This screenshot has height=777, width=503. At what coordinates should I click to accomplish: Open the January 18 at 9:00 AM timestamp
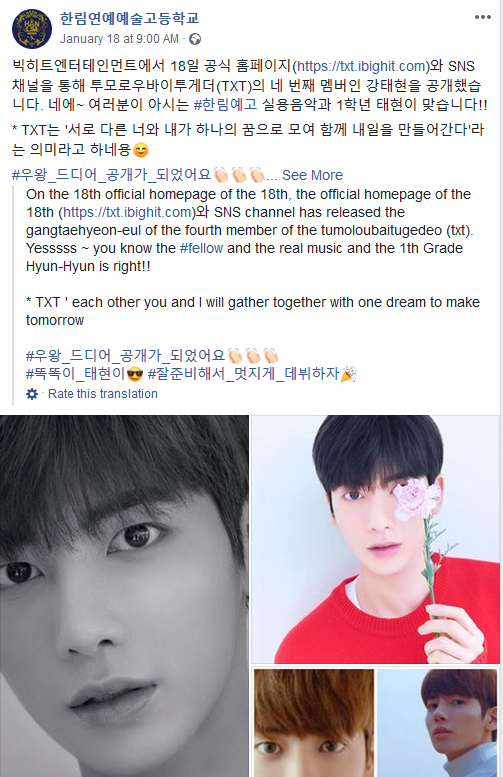pyautogui.click(x=119, y=39)
